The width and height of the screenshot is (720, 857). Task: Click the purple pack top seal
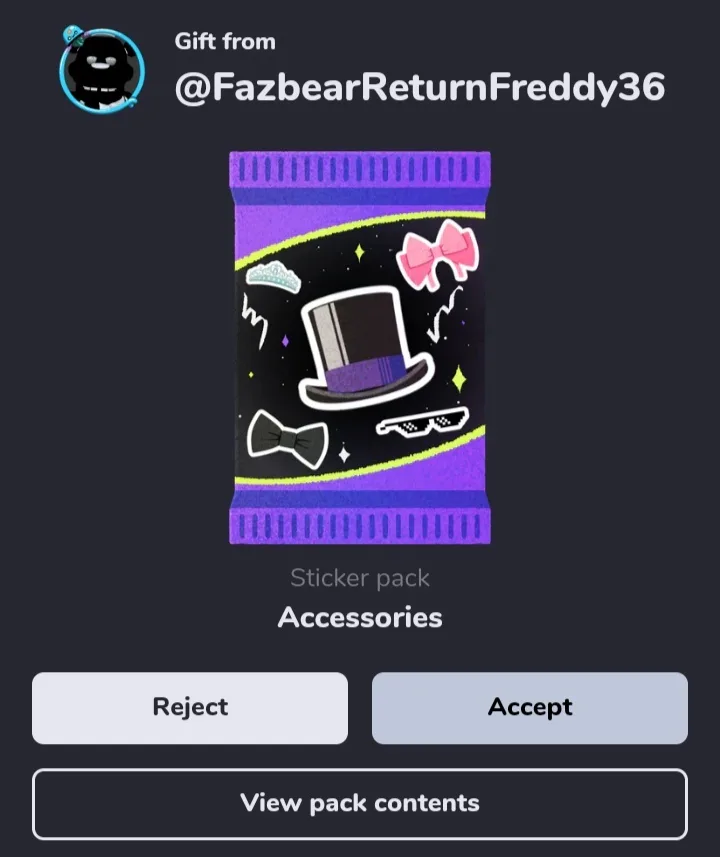pyautogui.click(x=360, y=171)
